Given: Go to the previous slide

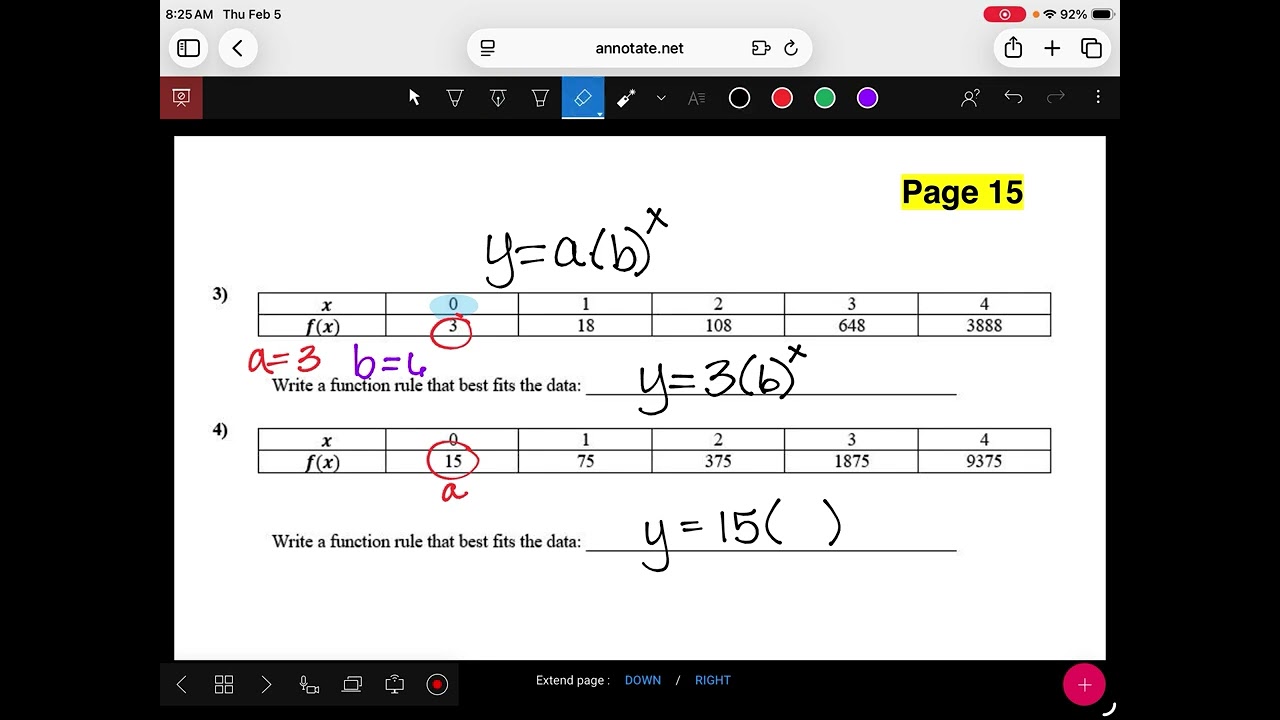Looking at the screenshot, I should (181, 685).
